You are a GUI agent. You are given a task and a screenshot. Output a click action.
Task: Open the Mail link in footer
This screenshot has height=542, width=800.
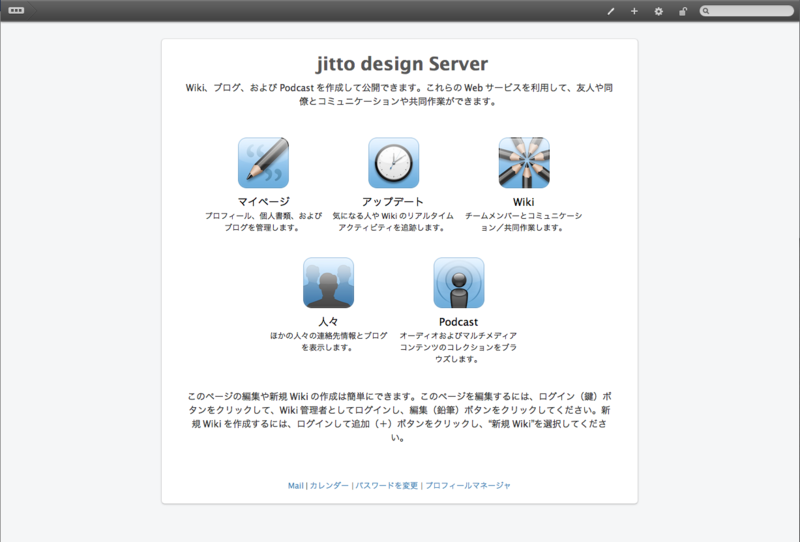pos(295,486)
